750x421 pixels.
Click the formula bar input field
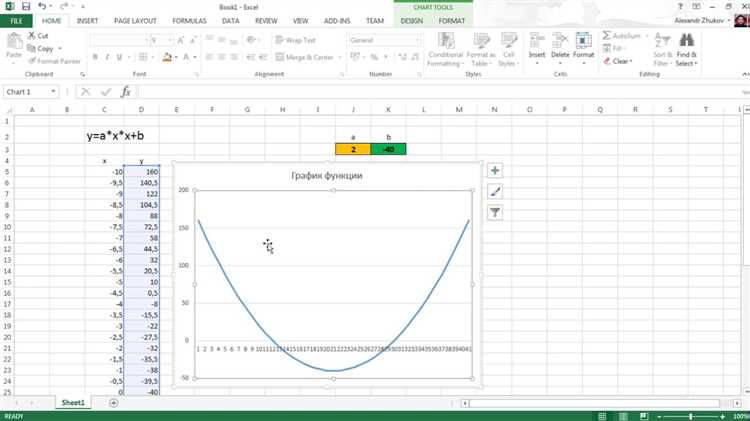(440, 91)
